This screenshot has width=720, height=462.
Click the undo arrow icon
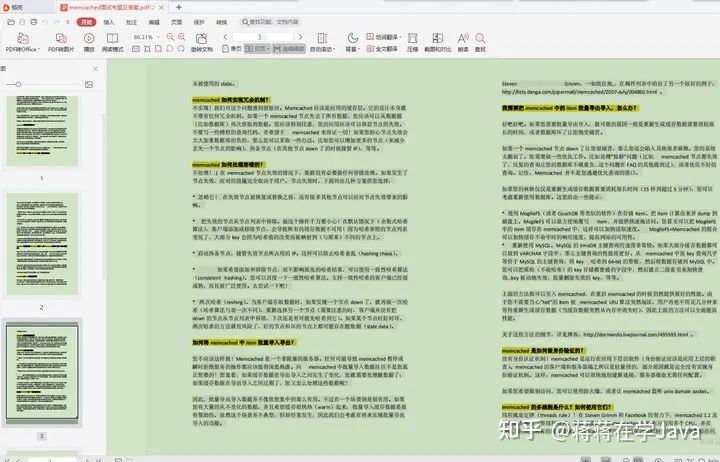point(45,22)
